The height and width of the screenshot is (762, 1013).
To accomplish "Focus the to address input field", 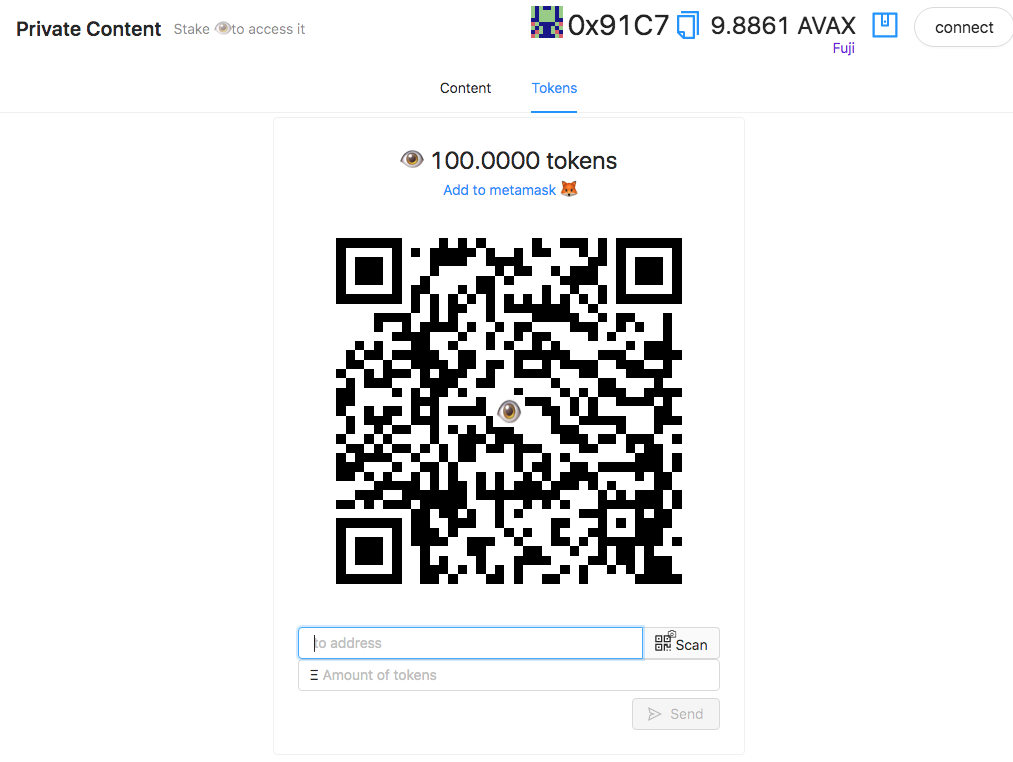I will [x=470, y=643].
